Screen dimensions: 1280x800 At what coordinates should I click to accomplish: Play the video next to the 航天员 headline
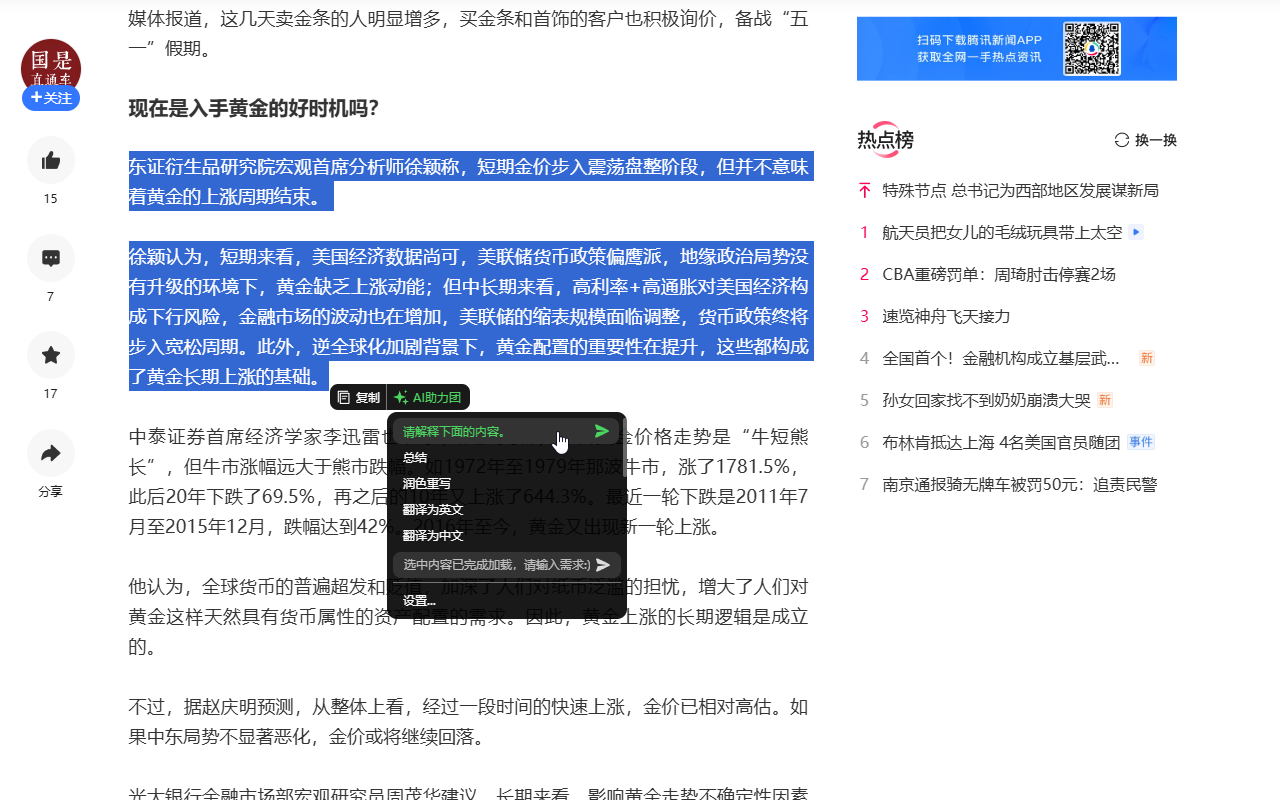click(1135, 231)
